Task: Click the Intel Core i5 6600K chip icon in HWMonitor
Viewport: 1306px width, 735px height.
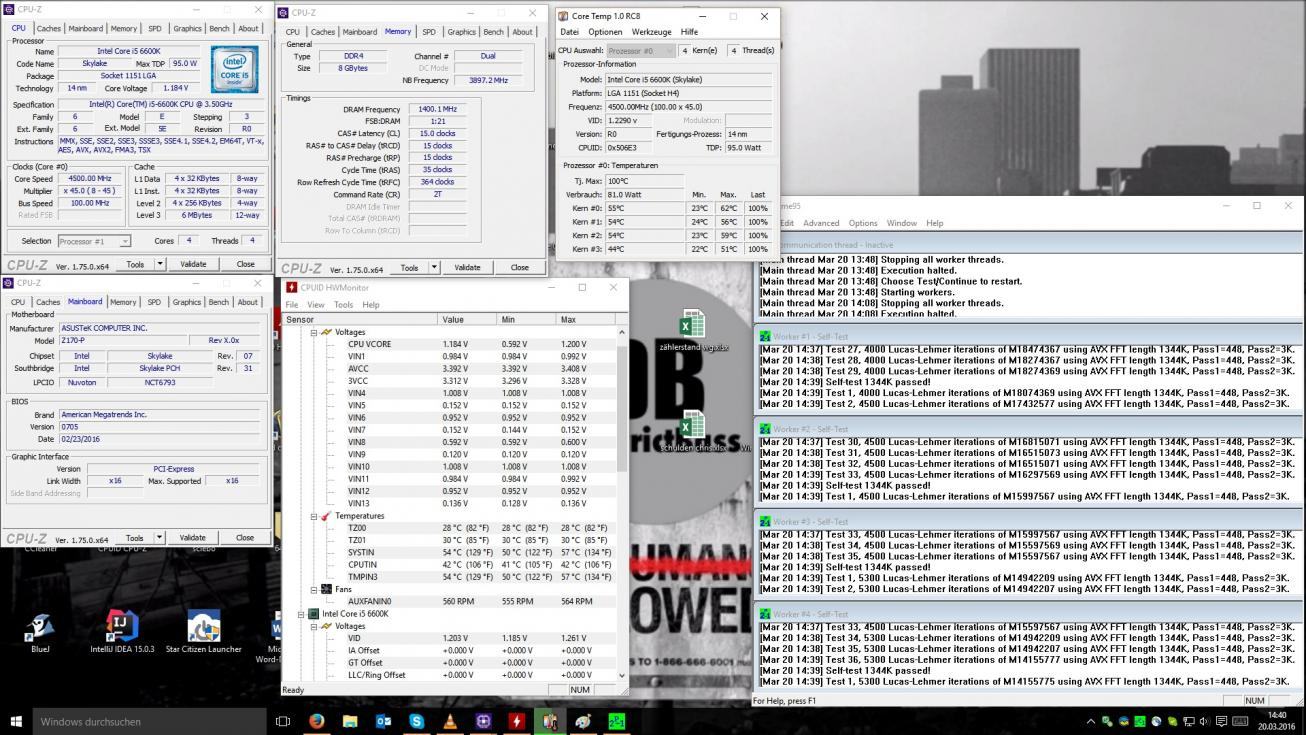Action: (x=313, y=614)
